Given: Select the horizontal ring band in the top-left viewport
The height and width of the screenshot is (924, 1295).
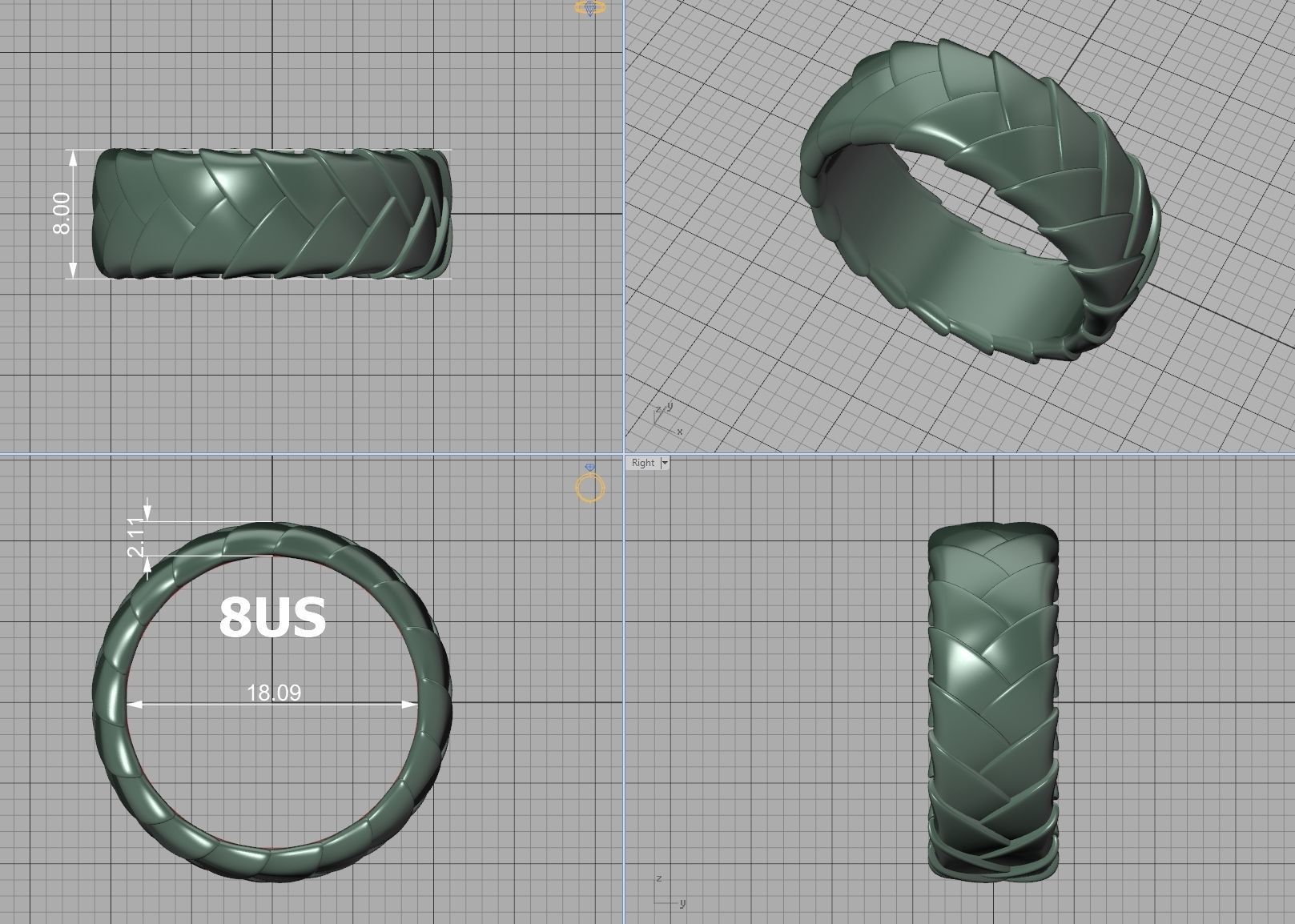Looking at the screenshot, I should [272, 214].
